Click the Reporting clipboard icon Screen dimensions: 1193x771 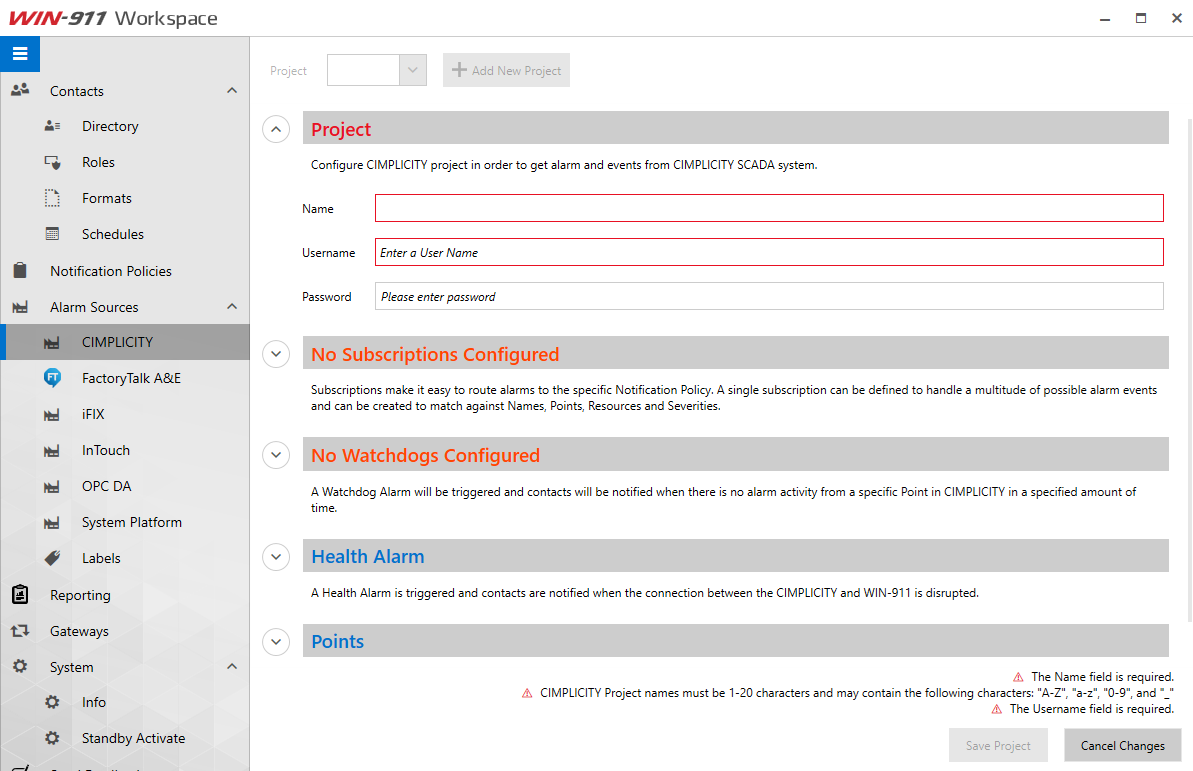(x=21, y=594)
